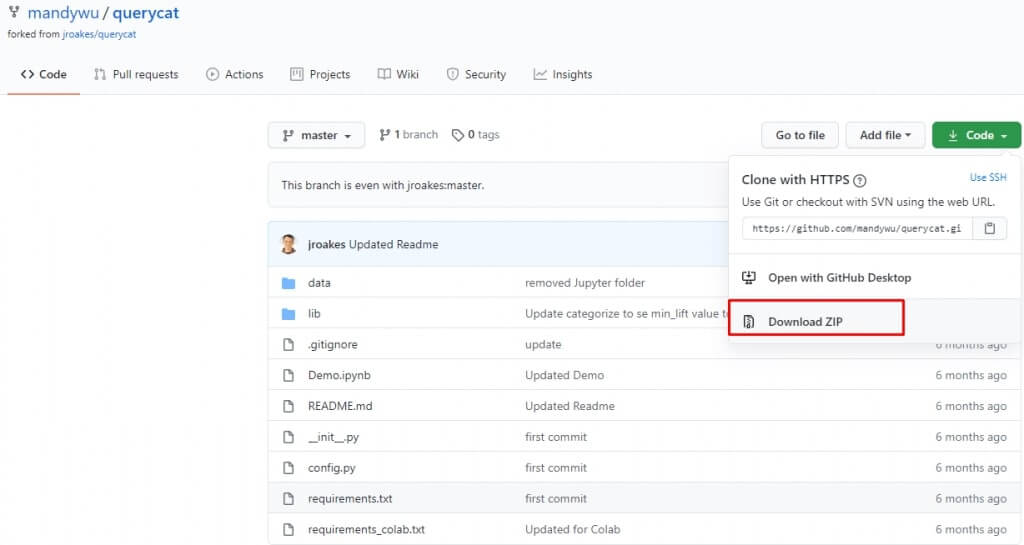Open the lib folder
The height and width of the screenshot is (545, 1024).
314,313
